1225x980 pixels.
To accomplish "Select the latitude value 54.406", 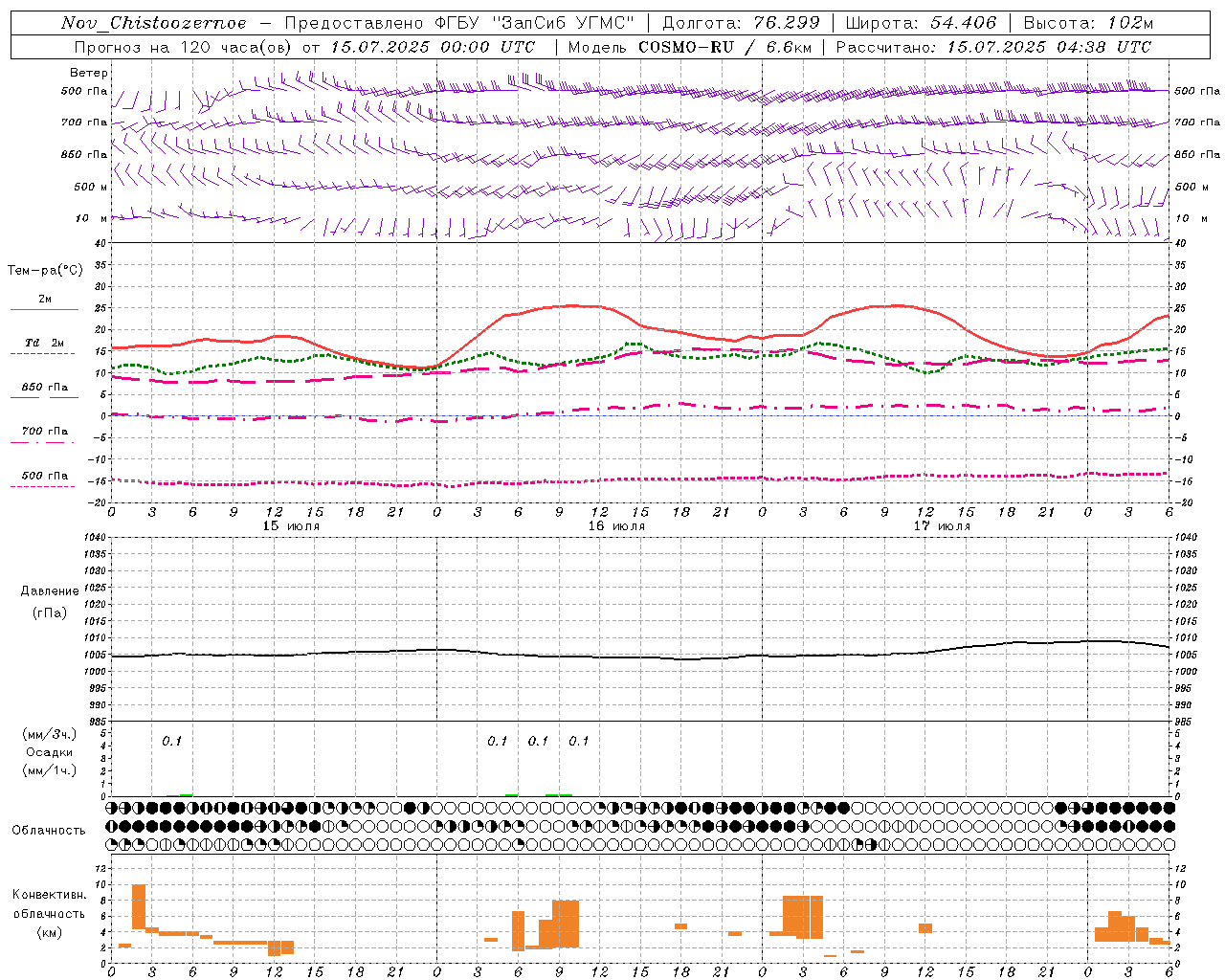I will click(x=963, y=23).
